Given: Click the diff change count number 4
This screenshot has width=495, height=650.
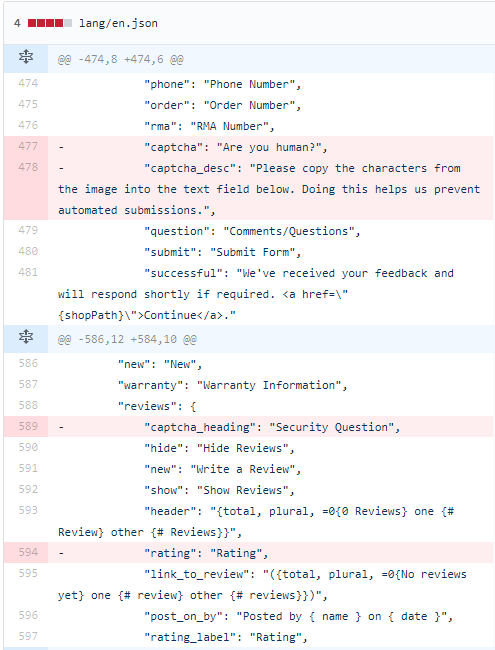Looking at the screenshot, I should [17, 23].
